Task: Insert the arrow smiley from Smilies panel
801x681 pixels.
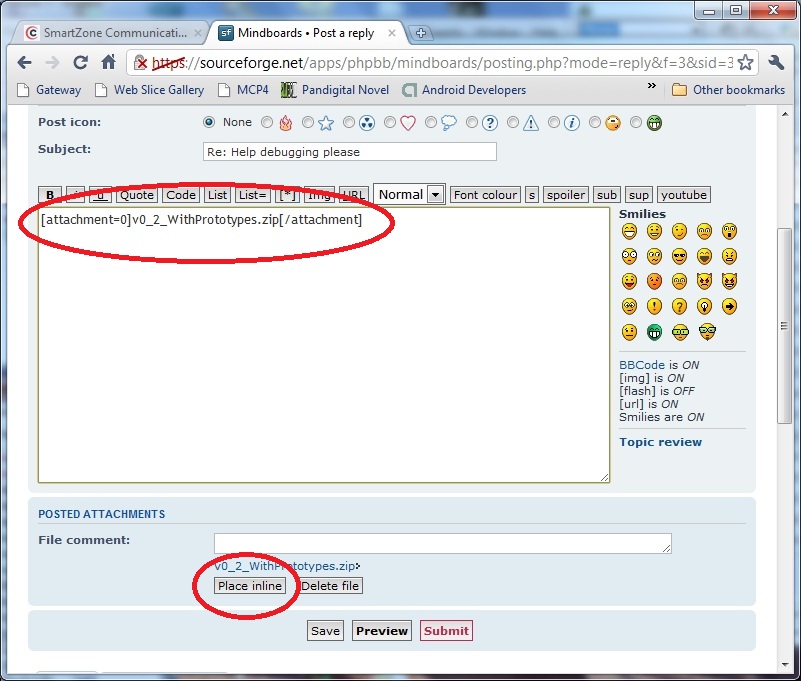Action: coord(729,307)
